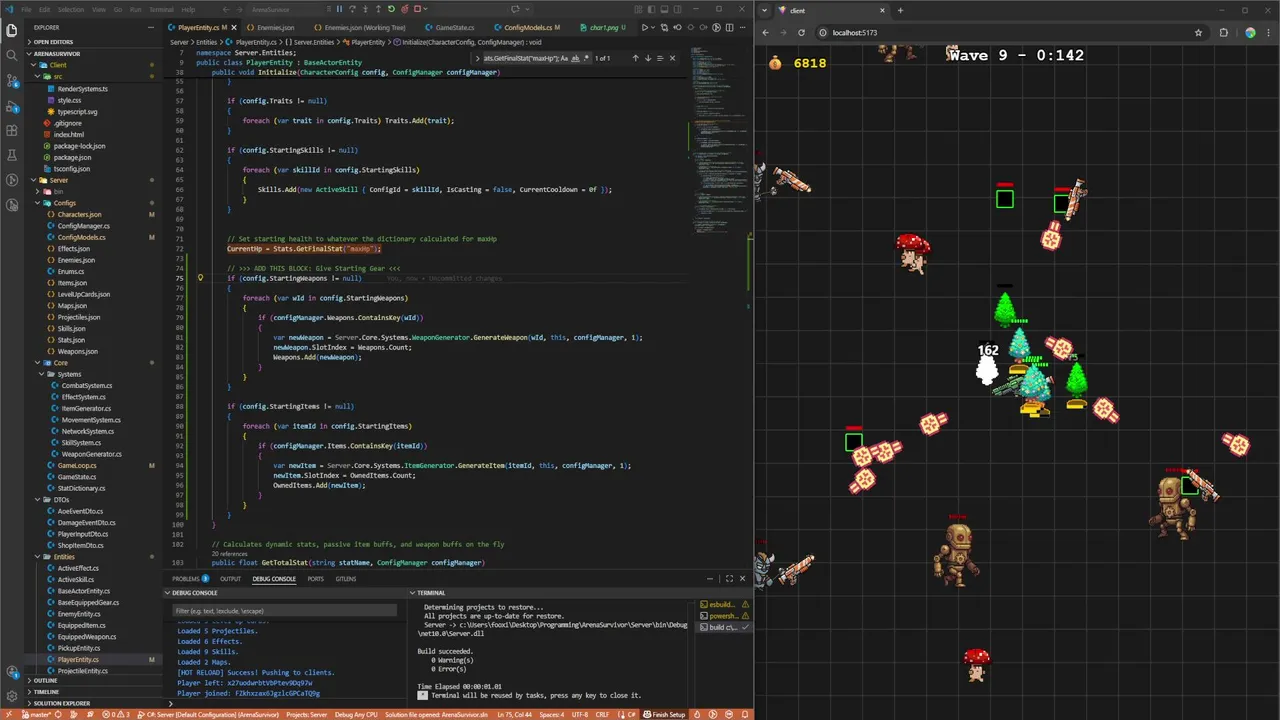Image resolution: width=1280 pixels, height=720 pixels.
Task: Click the debug Step Over button
Action: pos(352,9)
